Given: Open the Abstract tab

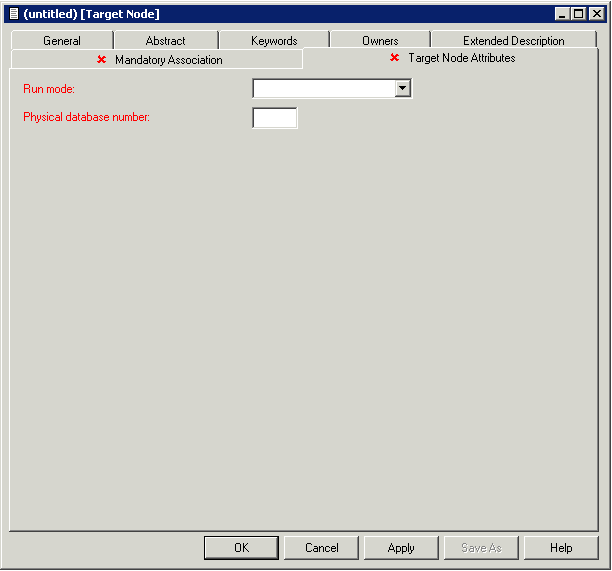Looking at the screenshot, I should click(x=165, y=41).
